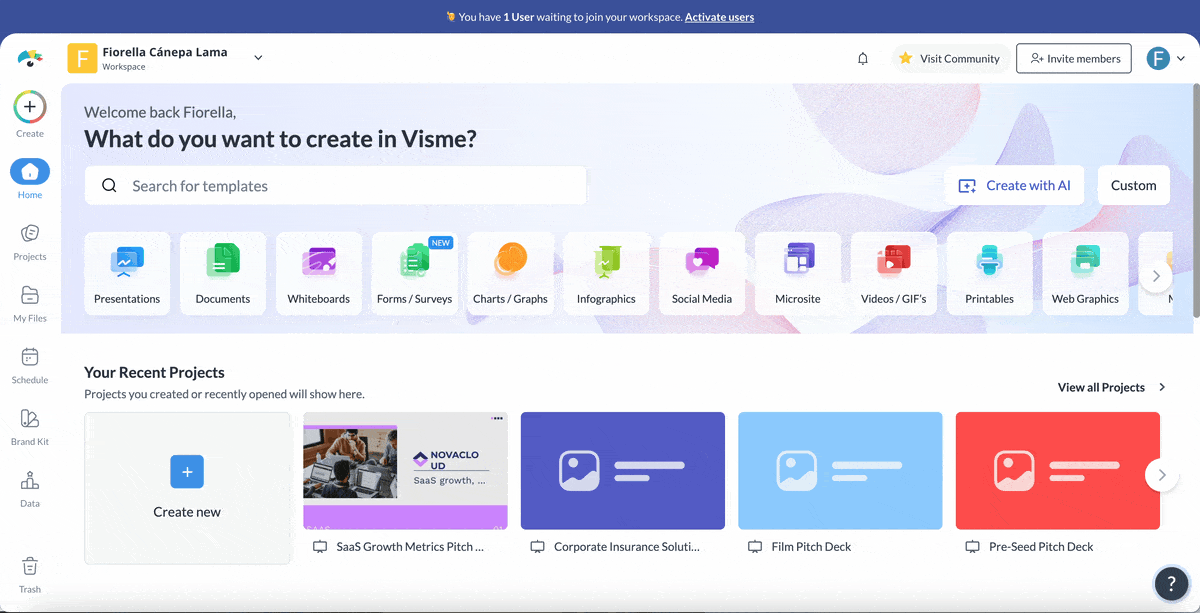This screenshot has width=1200, height=613.
Task: Open the Whiteboards category
Action: tap(319, 272)
